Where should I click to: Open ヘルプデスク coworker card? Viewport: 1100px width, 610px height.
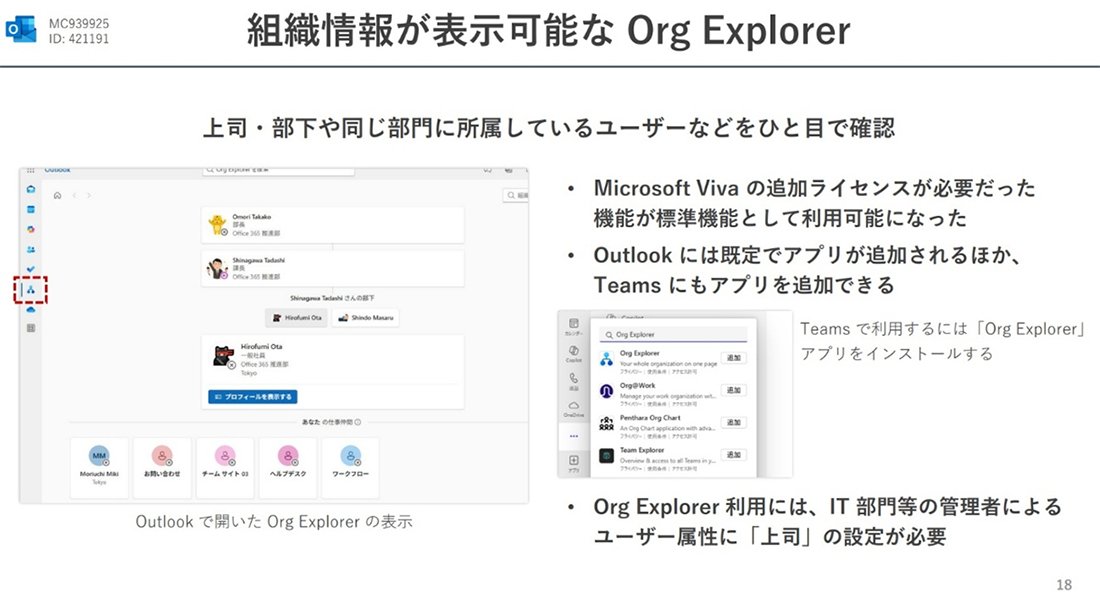coord(288,467)
